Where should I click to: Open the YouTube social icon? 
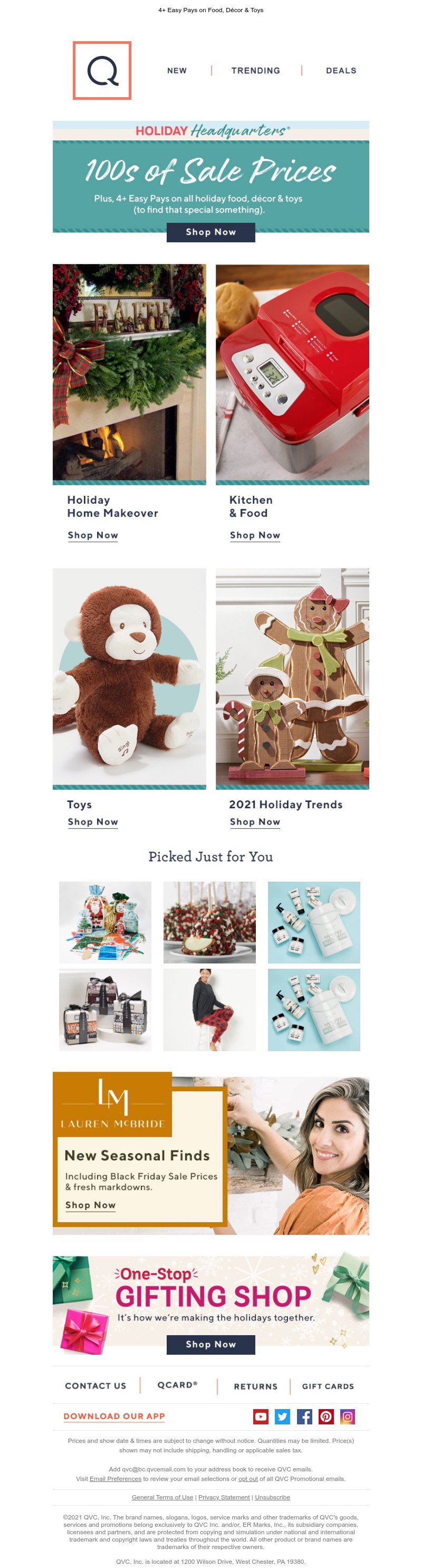click(260, 1416)
